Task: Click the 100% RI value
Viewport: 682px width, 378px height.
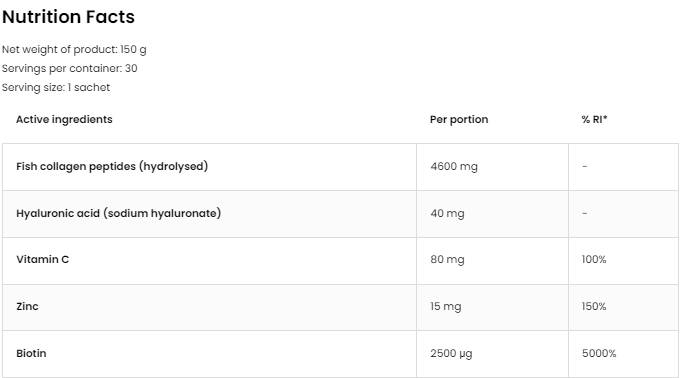Action: pos(594,260)
